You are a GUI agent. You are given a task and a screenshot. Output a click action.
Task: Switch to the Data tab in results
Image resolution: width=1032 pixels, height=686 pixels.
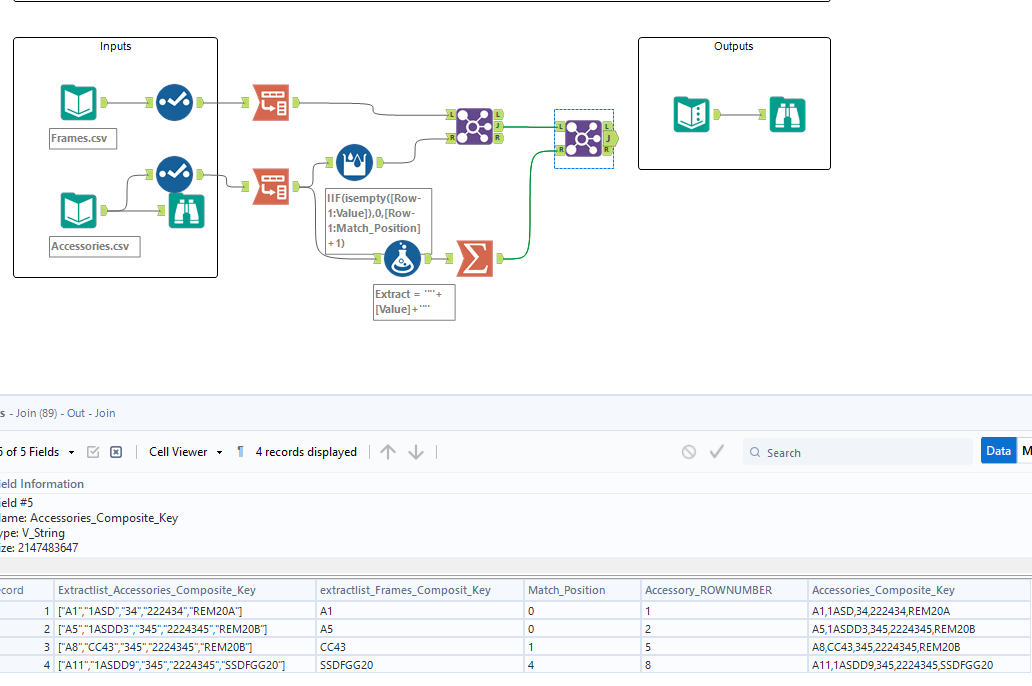998,450
